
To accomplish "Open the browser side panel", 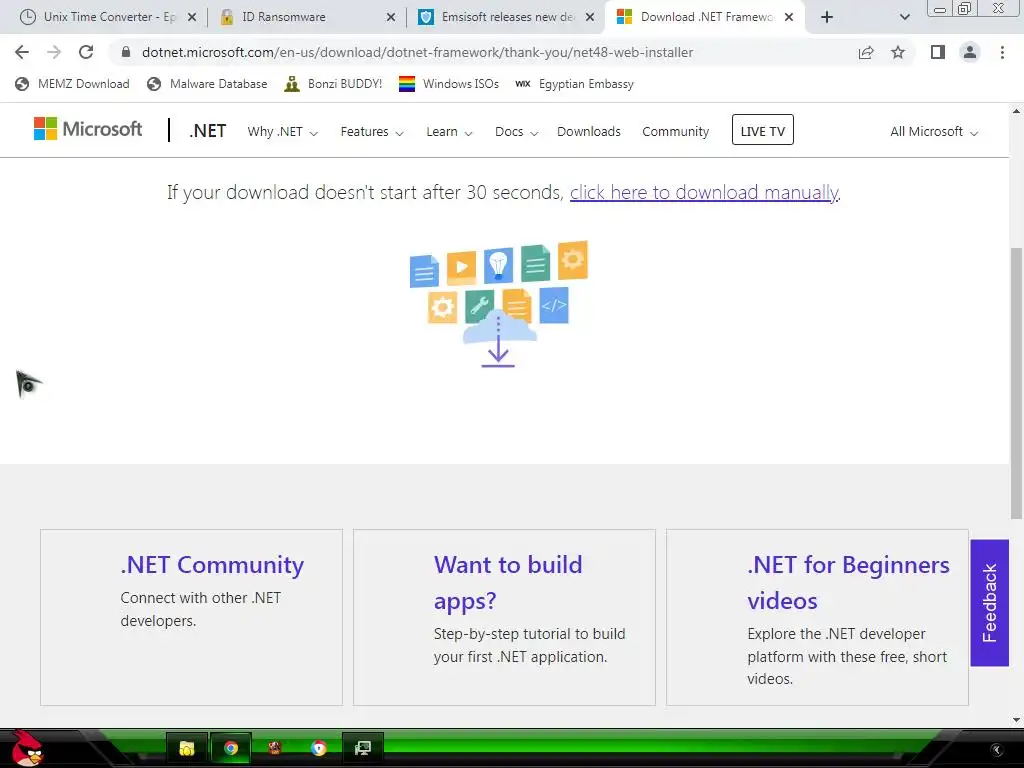I will click(x=938, y=52).
